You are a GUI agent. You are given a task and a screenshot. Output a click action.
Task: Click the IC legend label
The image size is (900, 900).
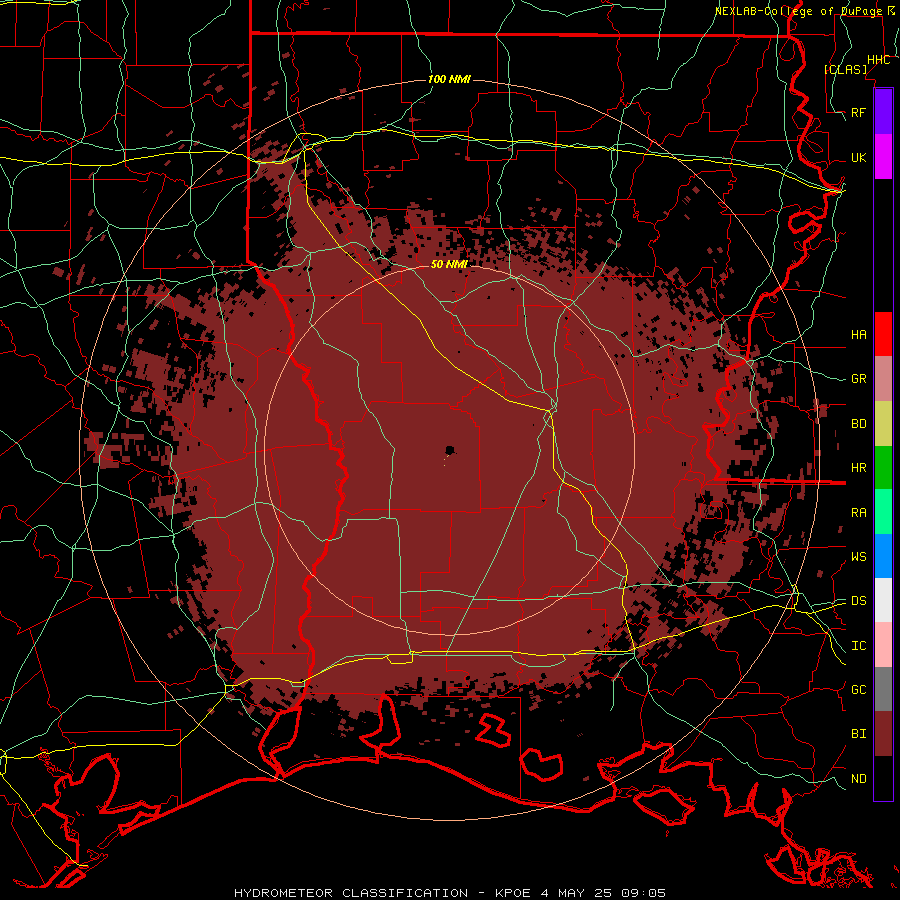point(858,646)
